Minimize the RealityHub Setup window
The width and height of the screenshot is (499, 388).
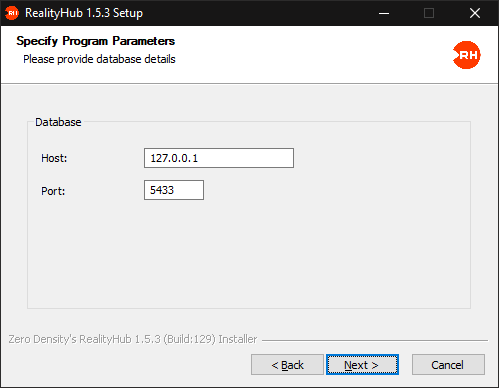point(384,13)
